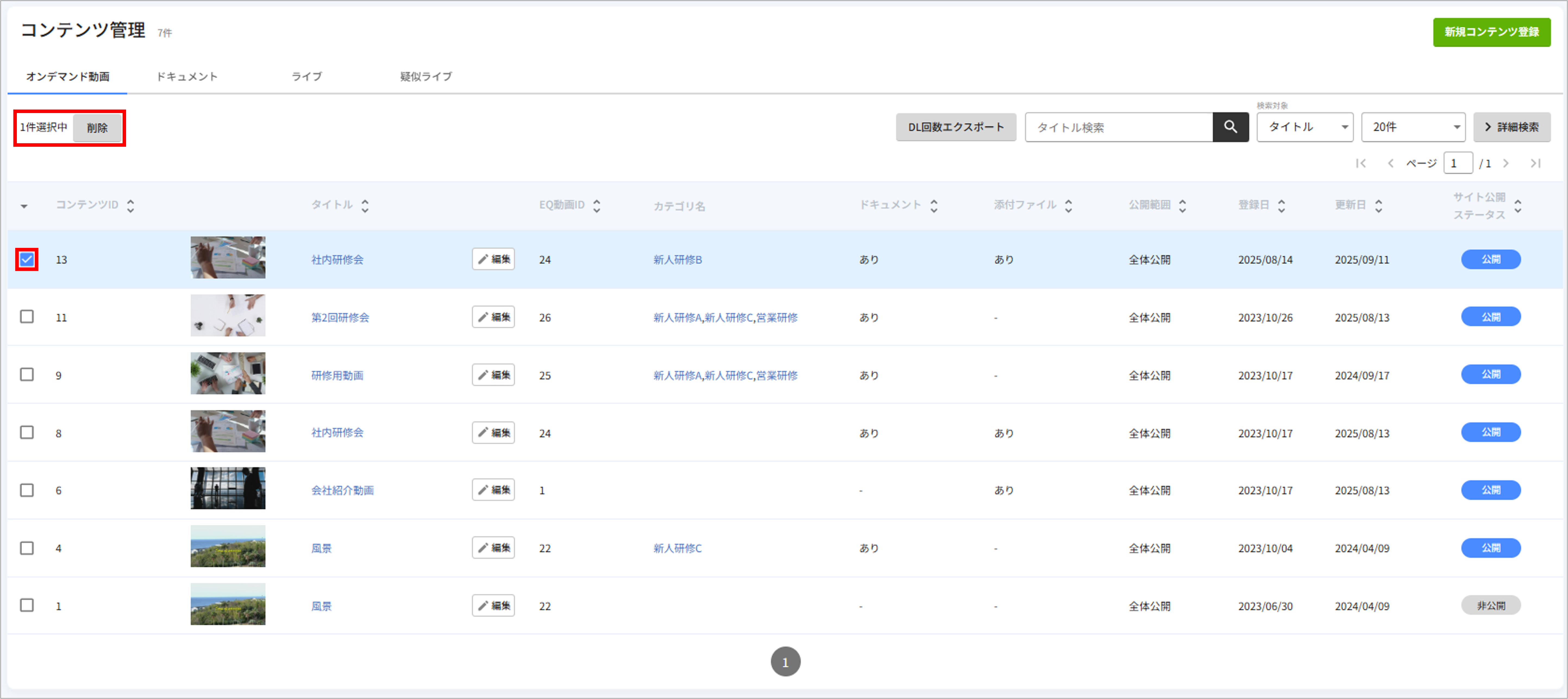
Task: Click the 公開 status badge for 会社紹介動画
Action: point(1491,490)
